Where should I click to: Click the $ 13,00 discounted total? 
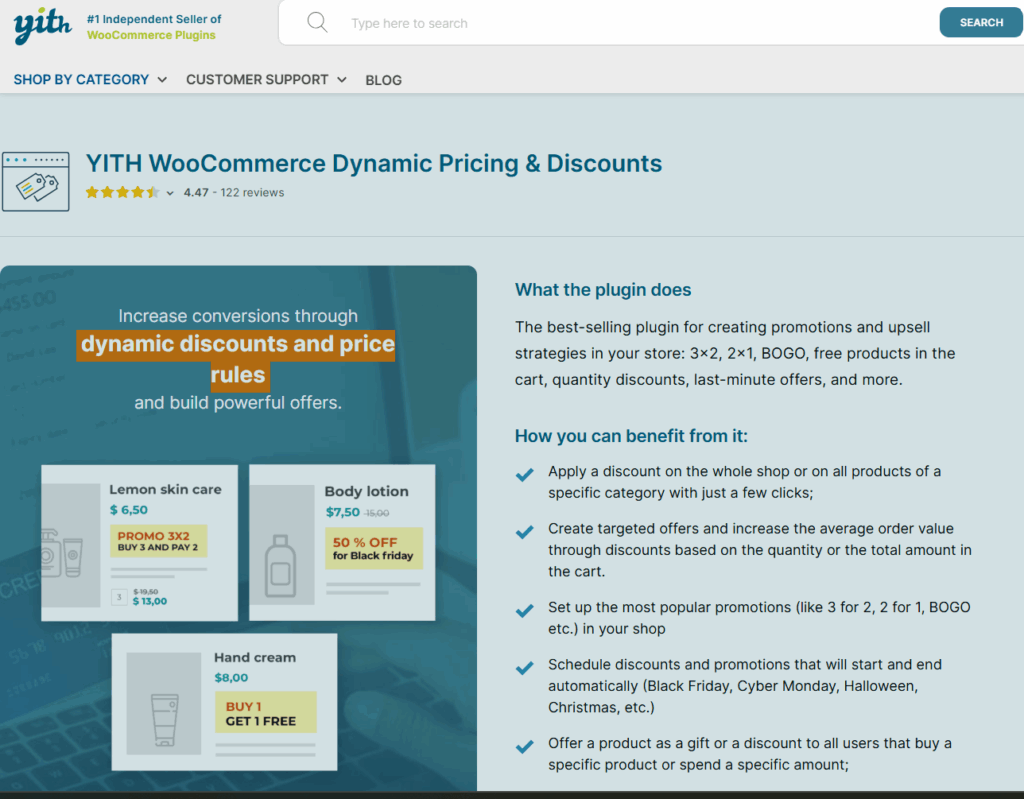150,601
